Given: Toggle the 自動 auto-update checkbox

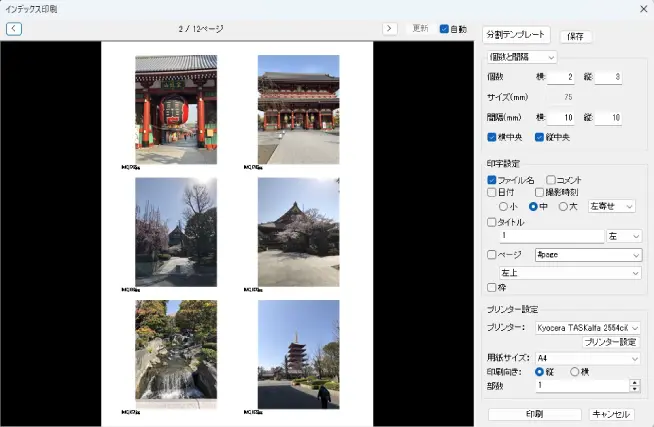Looking at the screenshot, I should click(444, 29).
